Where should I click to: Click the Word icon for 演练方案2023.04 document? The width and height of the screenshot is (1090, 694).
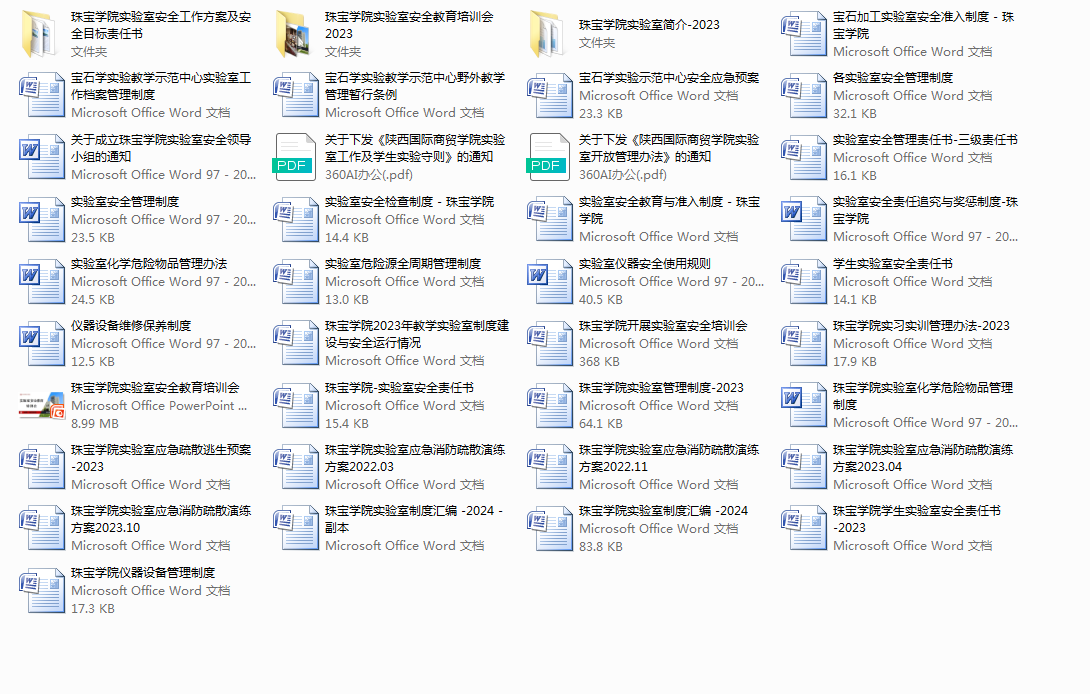point(802,467)
